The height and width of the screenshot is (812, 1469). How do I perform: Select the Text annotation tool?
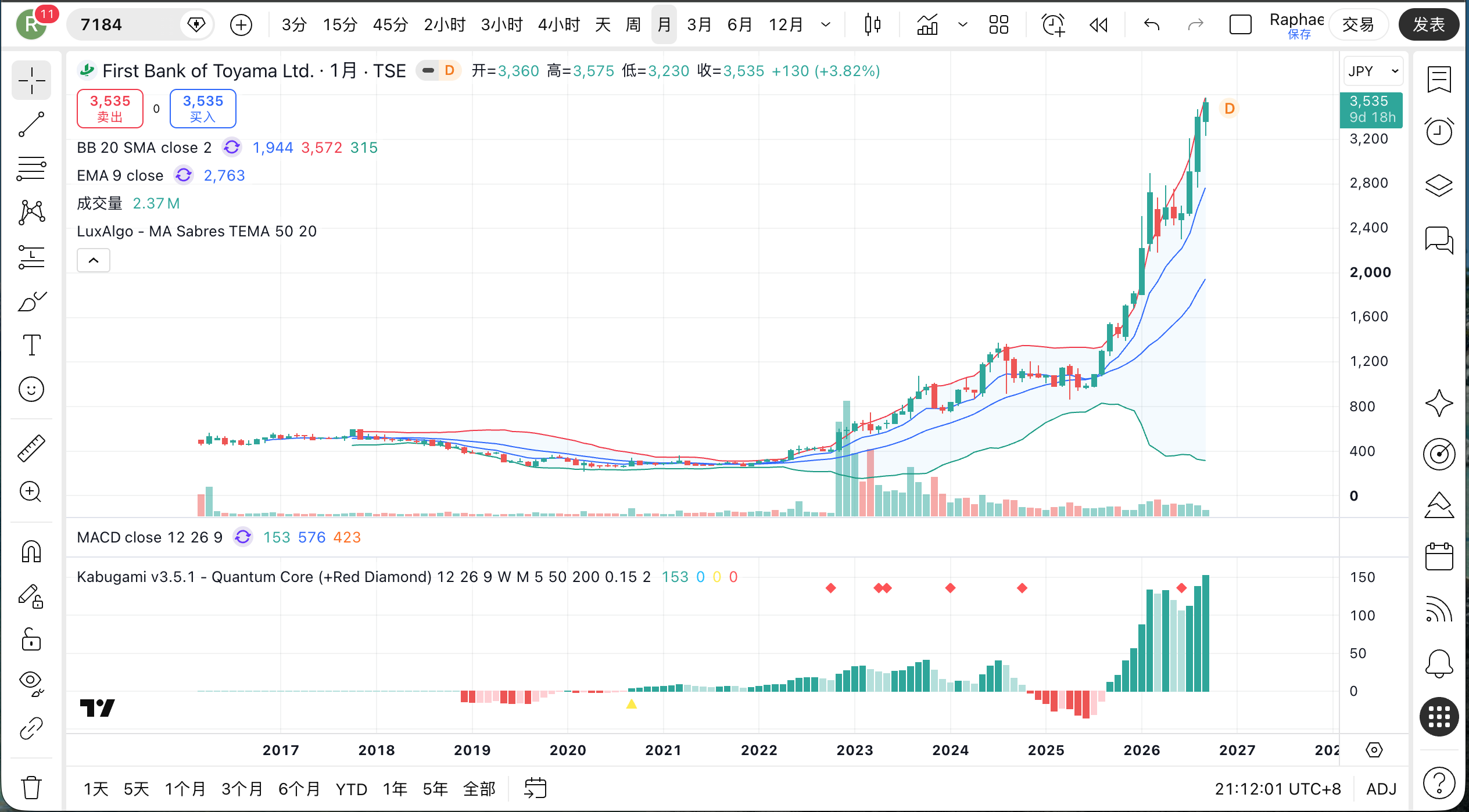coord(31,345)
